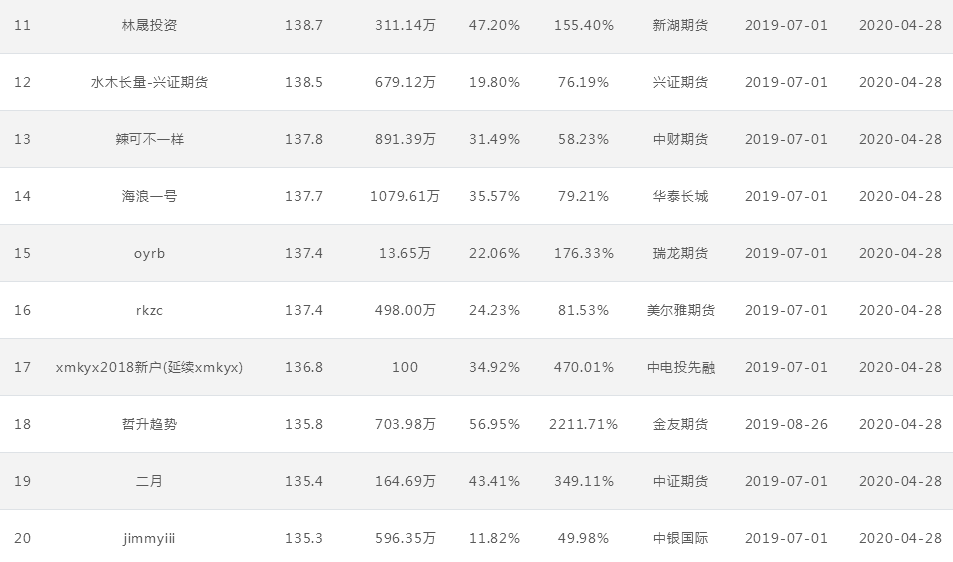Open the 林晟投资 account link
The height and width of the screenshot is (562, 953).
(149, 26)
